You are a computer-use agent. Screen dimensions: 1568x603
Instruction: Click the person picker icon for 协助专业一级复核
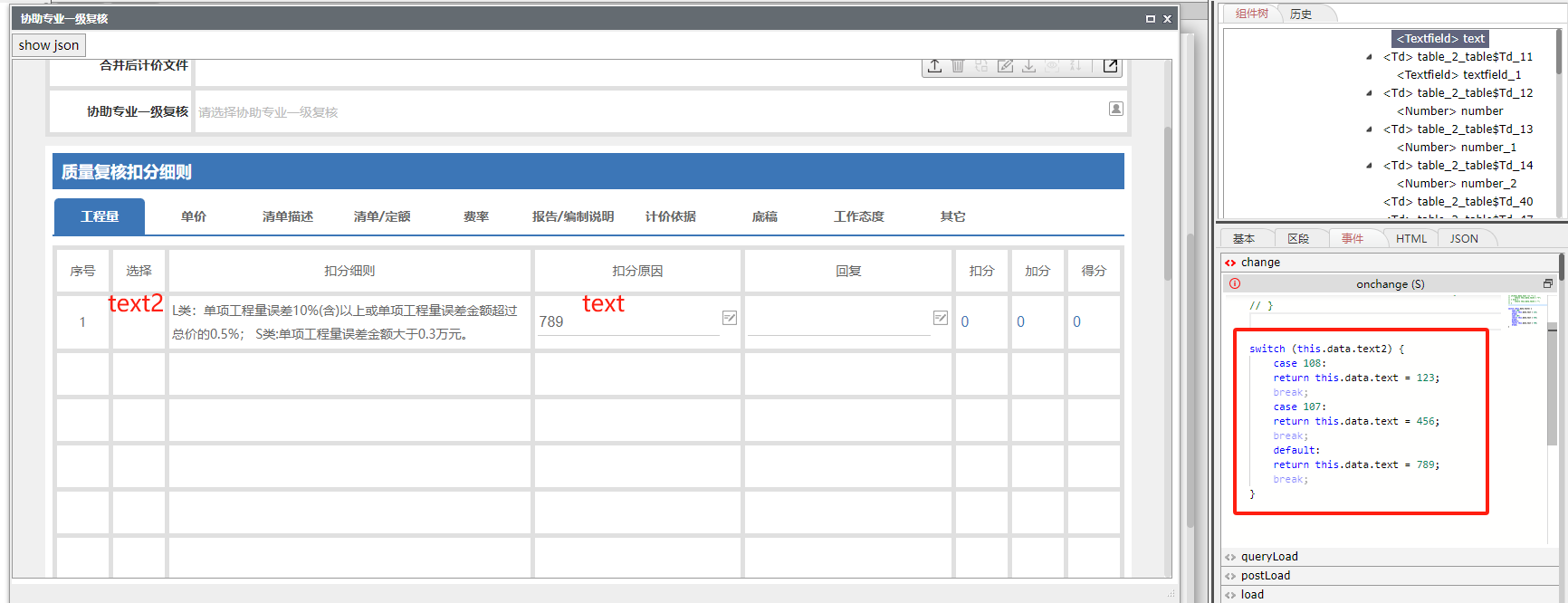(x=1115, y=109)
